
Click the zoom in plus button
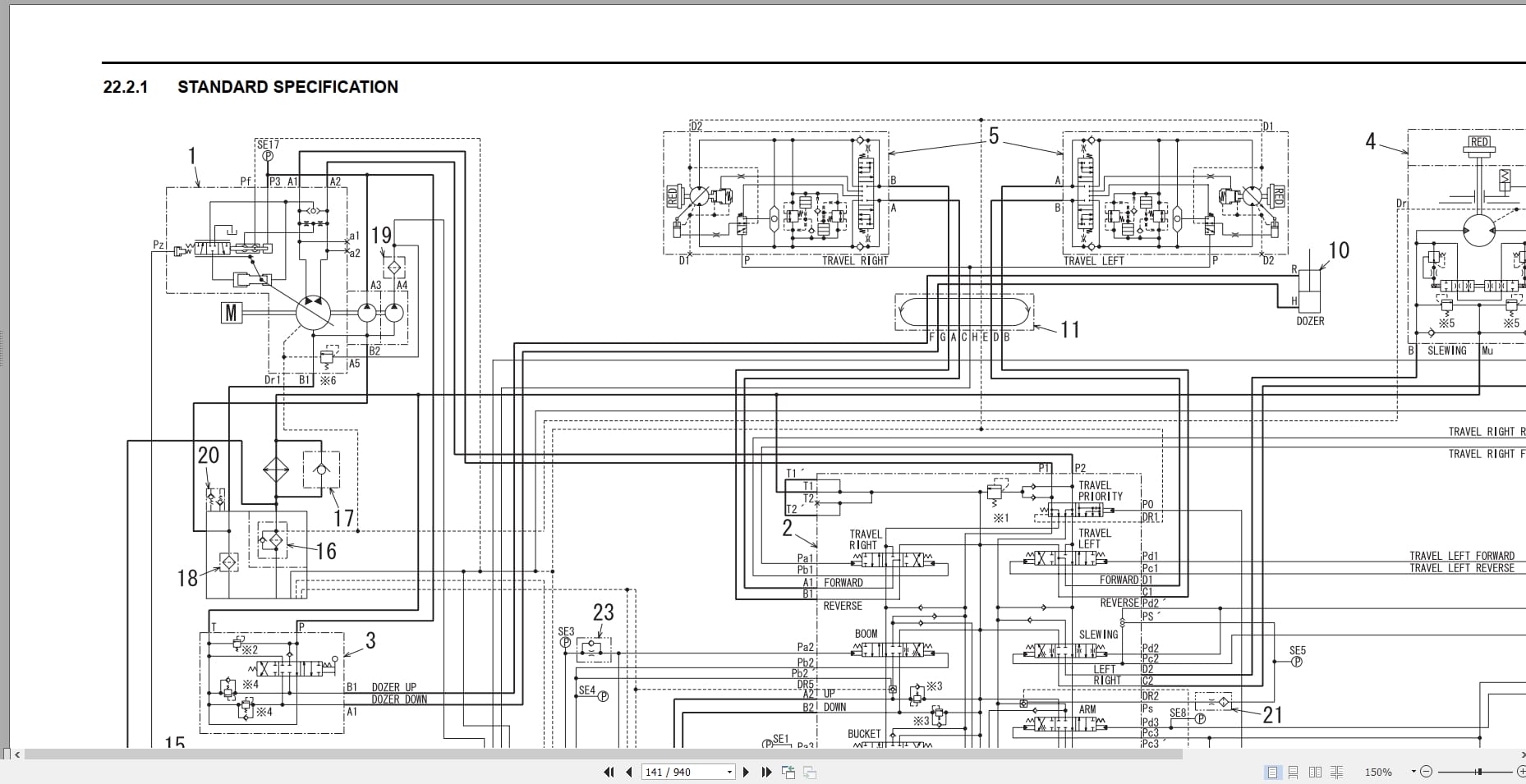(1520, 772)
